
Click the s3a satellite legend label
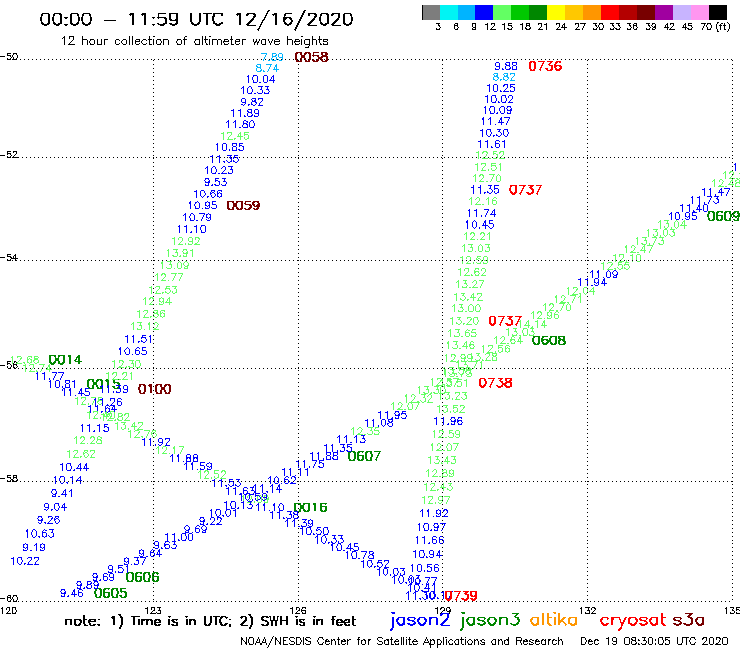click(689, 620)
